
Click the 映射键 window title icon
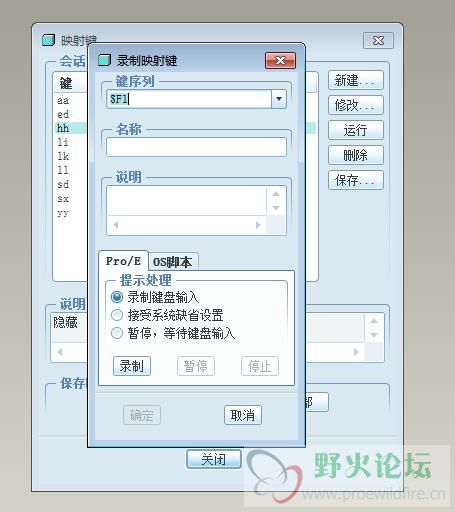(48, 40)
